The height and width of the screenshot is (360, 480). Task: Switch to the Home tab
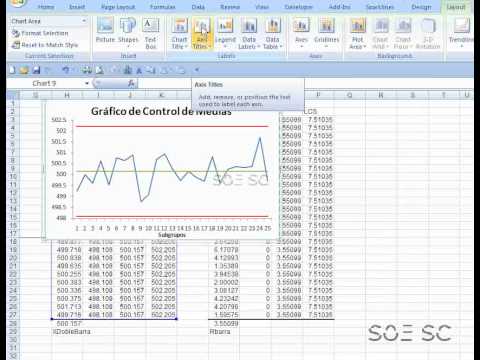(x=46, y=7)
